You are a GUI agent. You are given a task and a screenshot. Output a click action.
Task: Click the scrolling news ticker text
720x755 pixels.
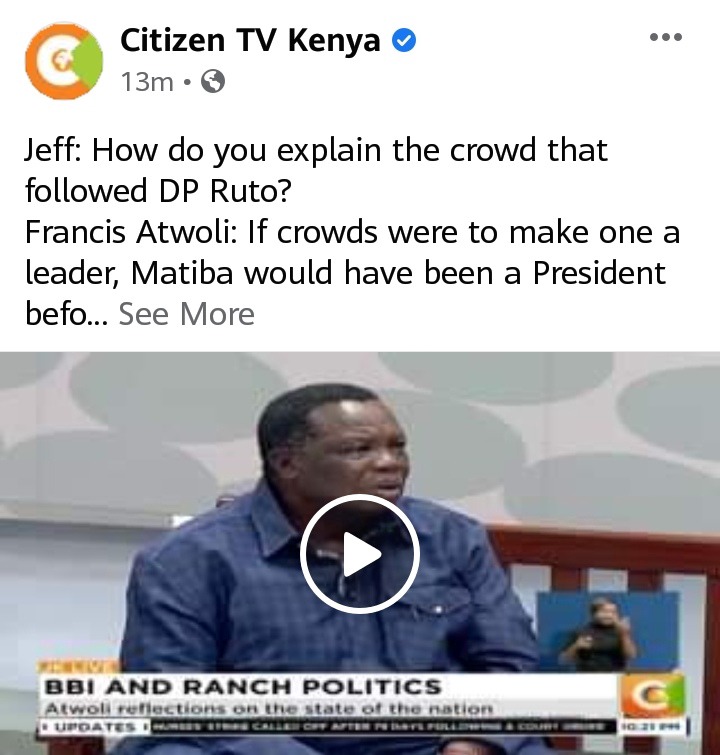[378, 726]
